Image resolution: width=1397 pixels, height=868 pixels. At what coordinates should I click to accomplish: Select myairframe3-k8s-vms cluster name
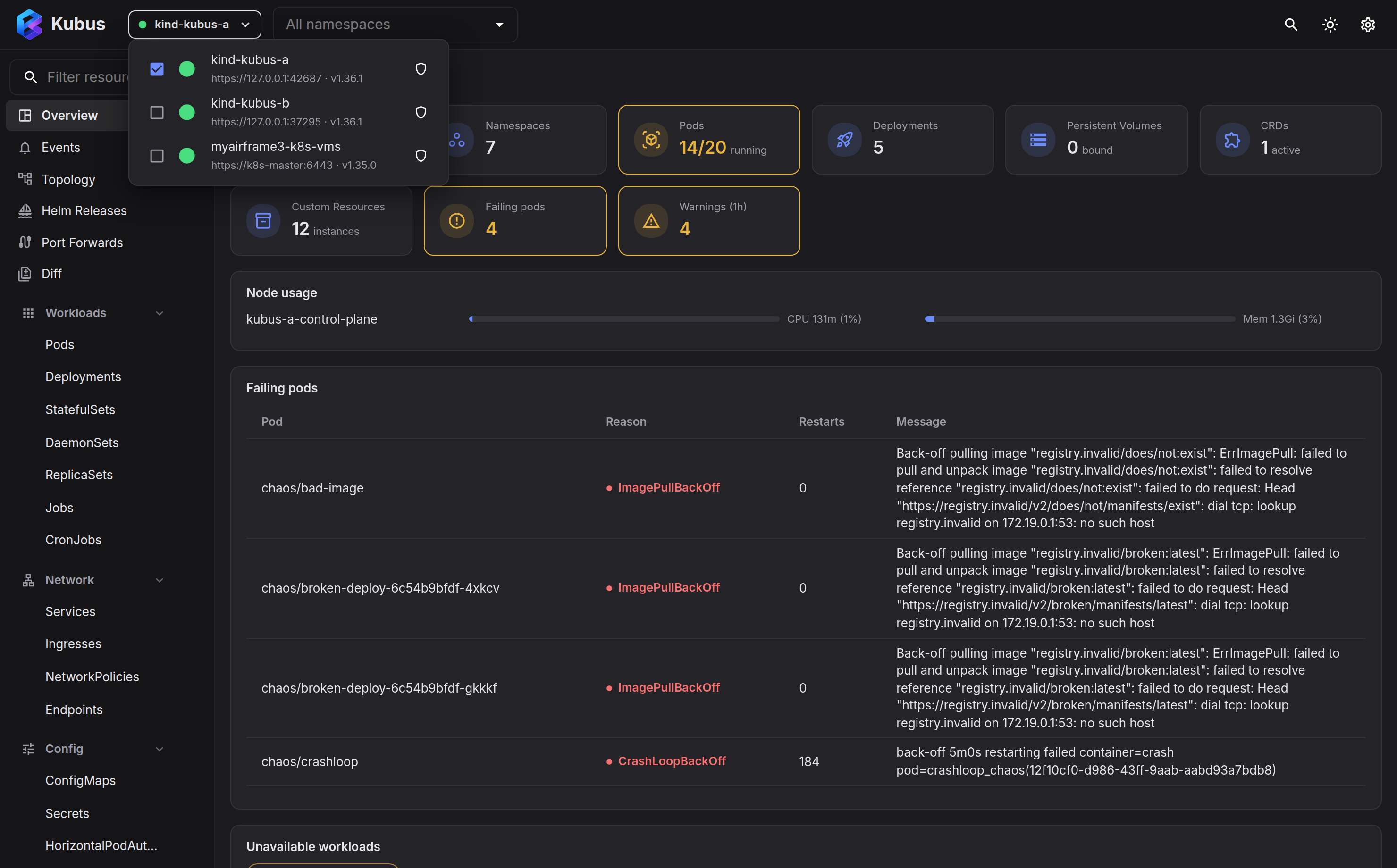click(276, 146)
